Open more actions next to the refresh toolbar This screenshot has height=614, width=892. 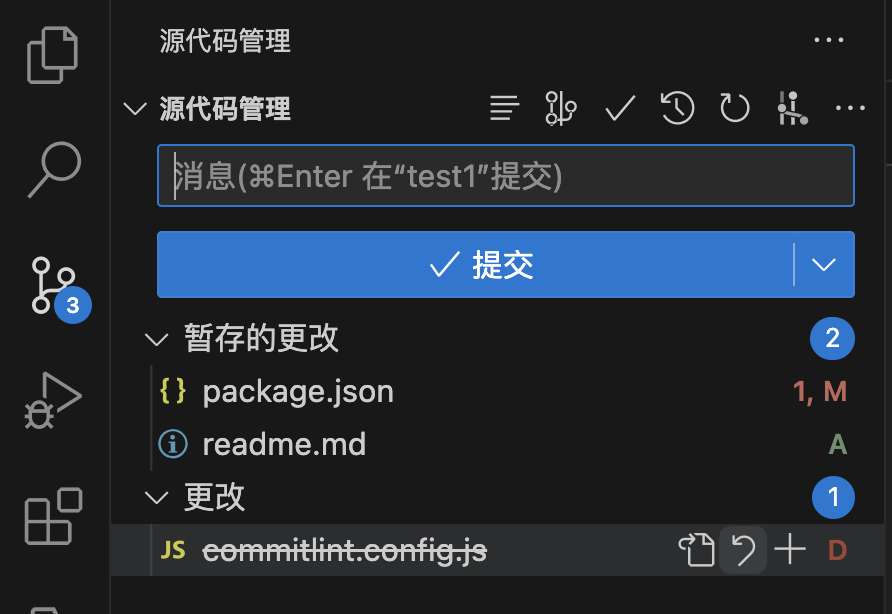850,108
